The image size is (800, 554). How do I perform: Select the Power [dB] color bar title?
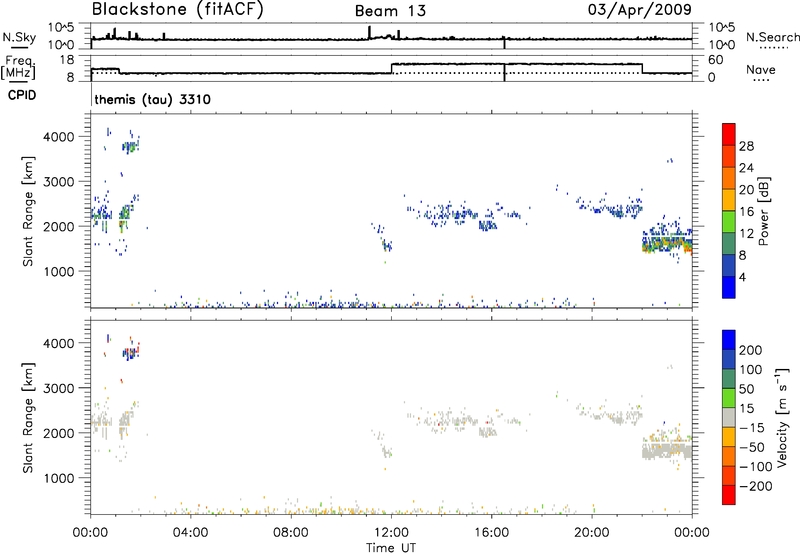(763, 211)
